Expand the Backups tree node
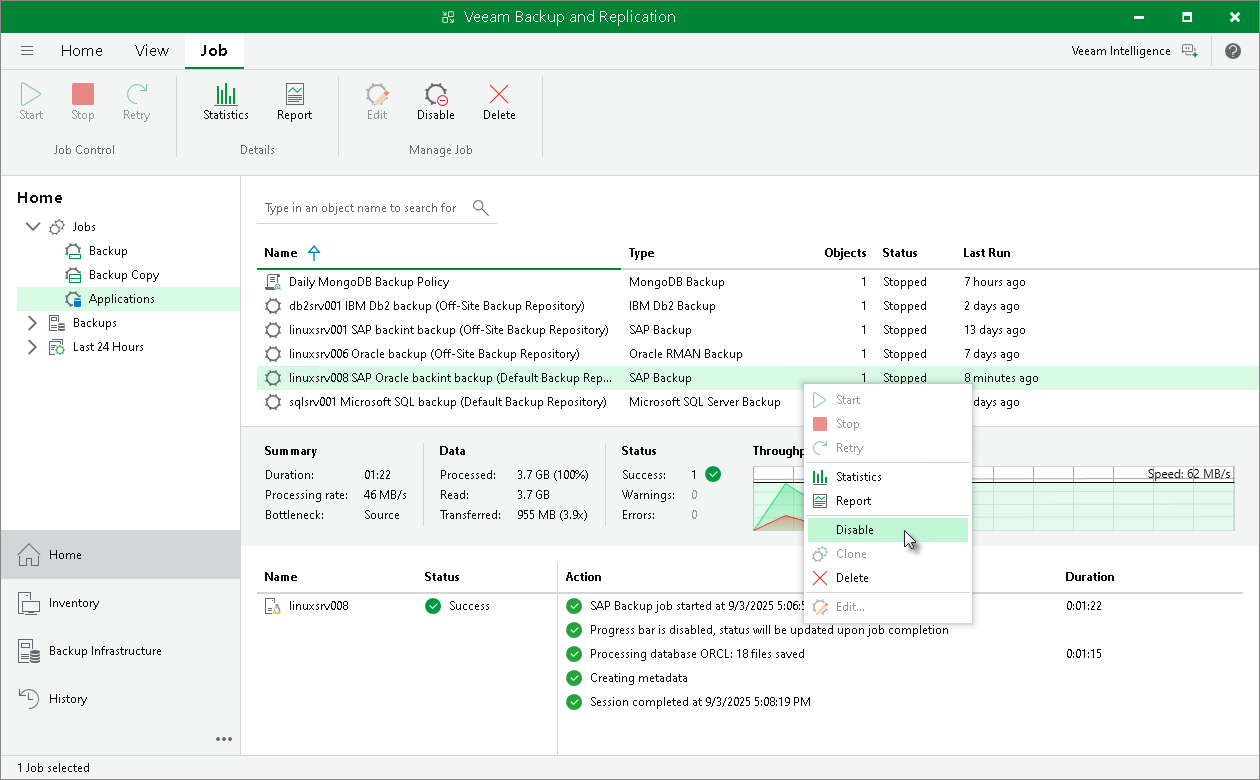Screen dimensions: 1260x780 click(33, 322)
